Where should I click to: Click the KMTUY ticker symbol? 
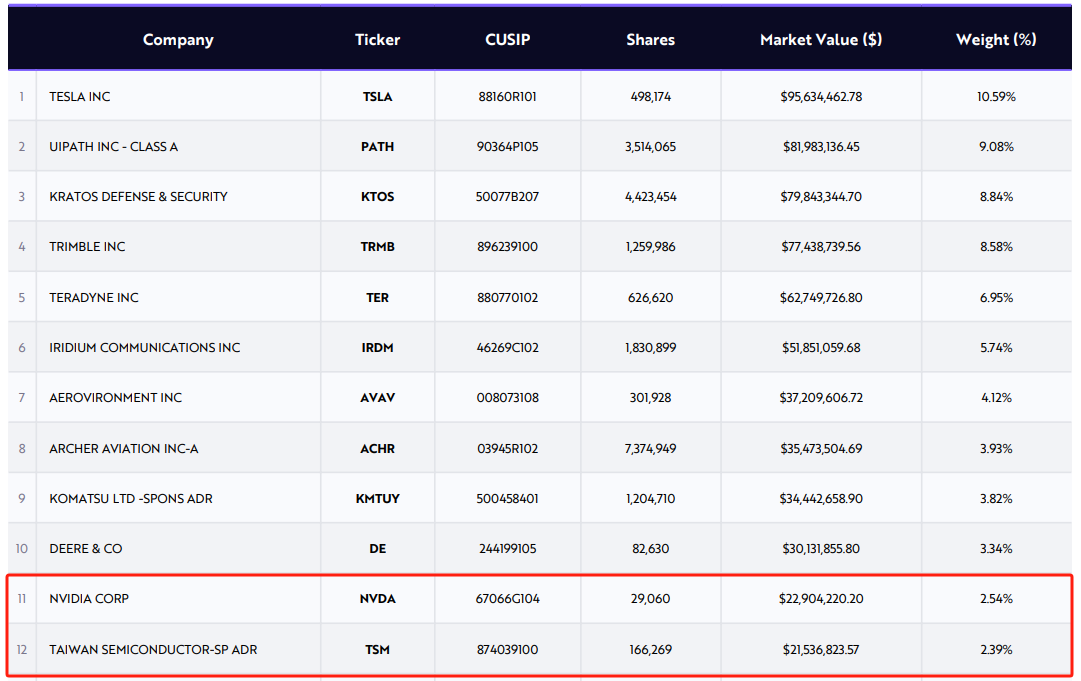[x=377, y=498]
